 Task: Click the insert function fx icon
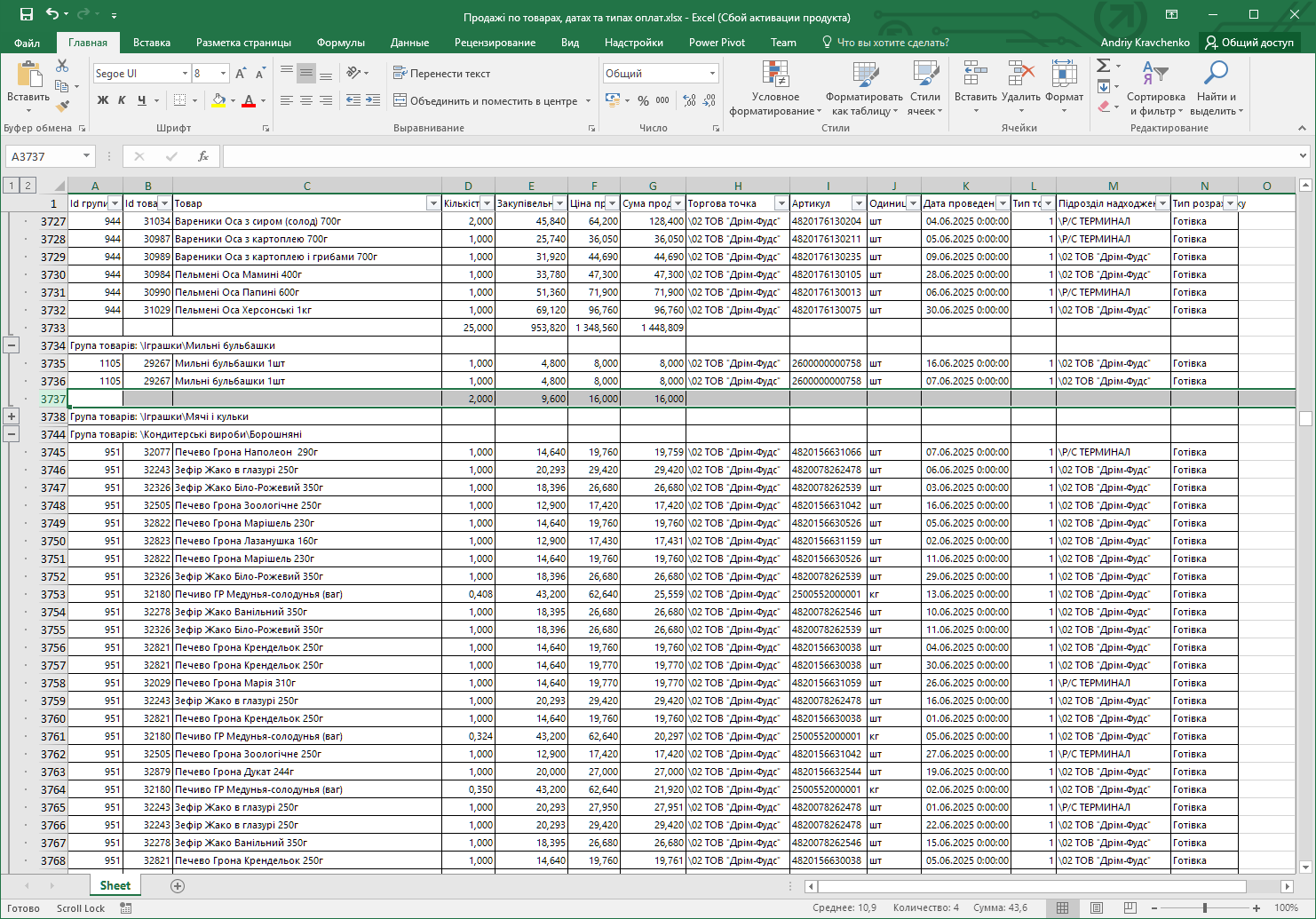[203, 156]
